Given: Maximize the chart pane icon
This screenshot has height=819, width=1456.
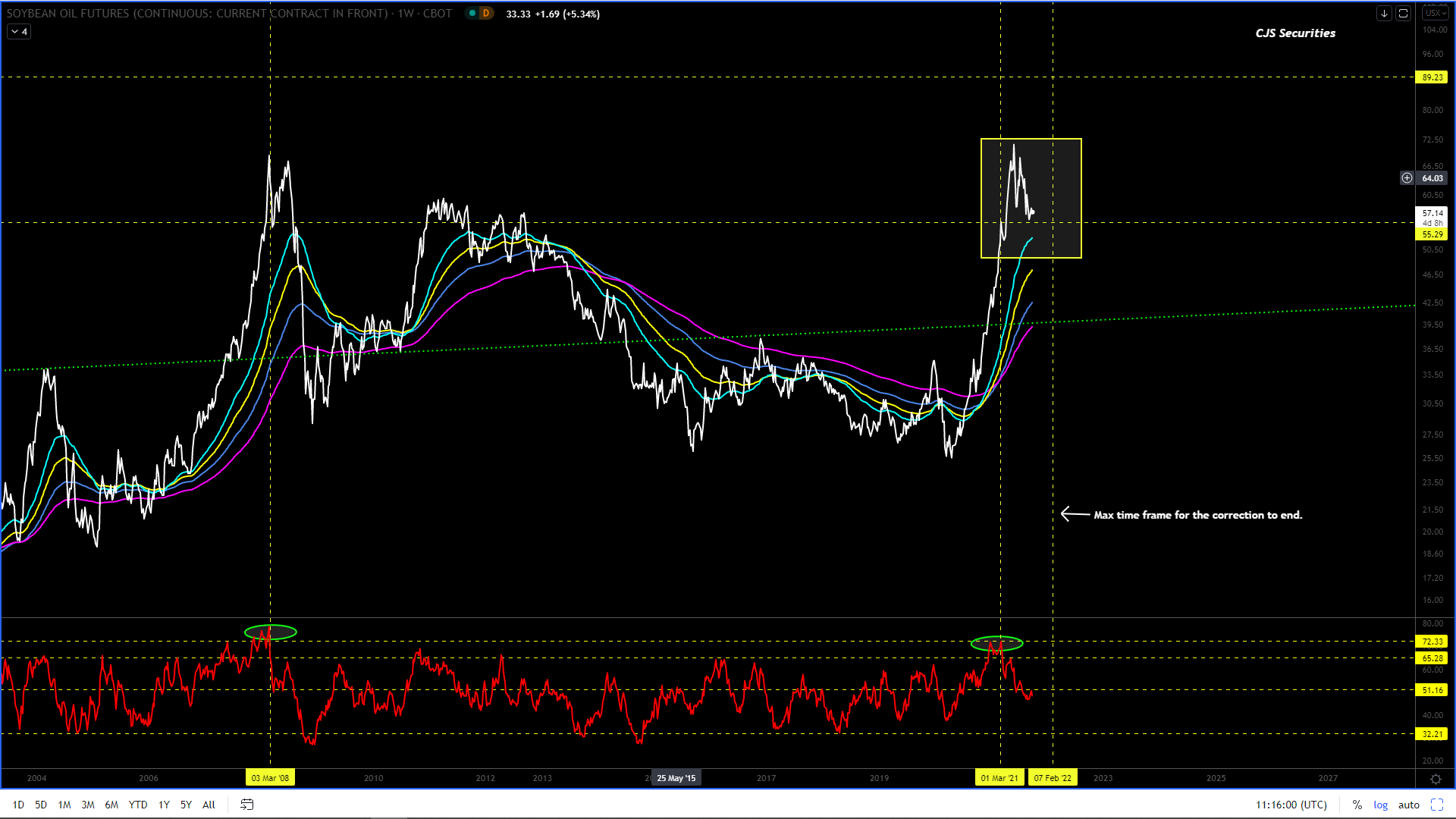Looking at the screenshot, I should tap(1403, 14).
